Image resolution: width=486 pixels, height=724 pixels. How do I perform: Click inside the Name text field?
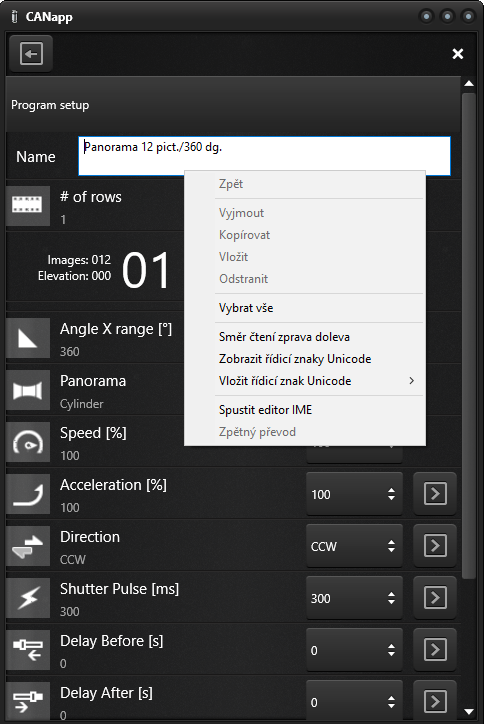(264, 156)
